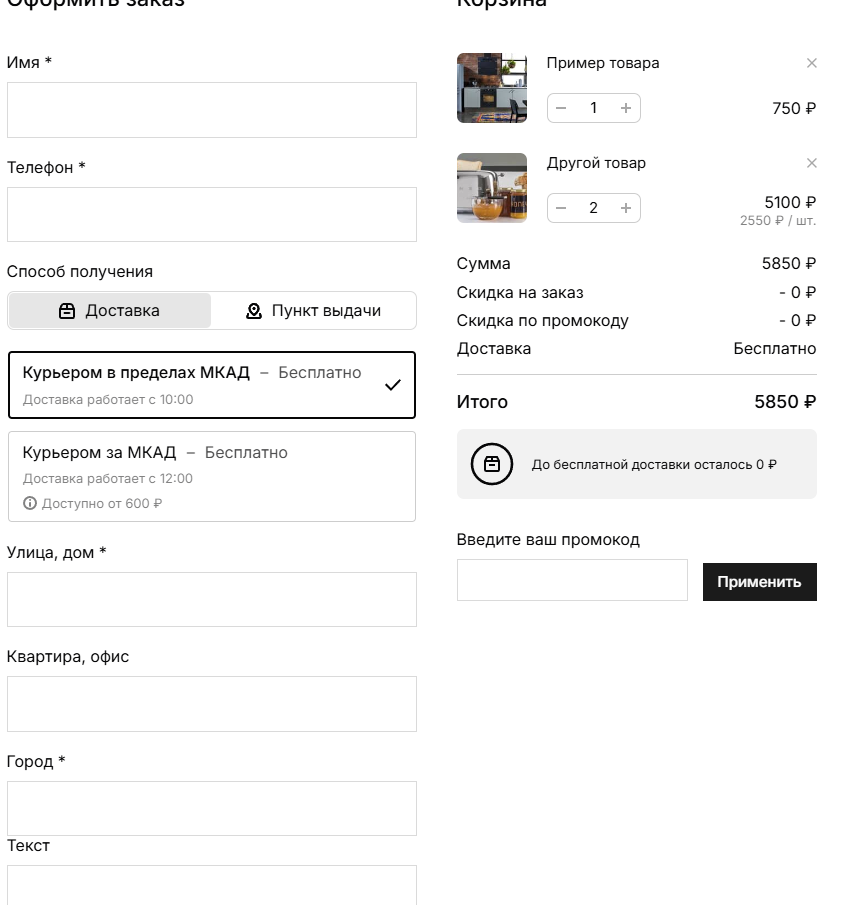Select Курьером в пределах МКАД option
845x905 pixels.
tap(211, 385)
